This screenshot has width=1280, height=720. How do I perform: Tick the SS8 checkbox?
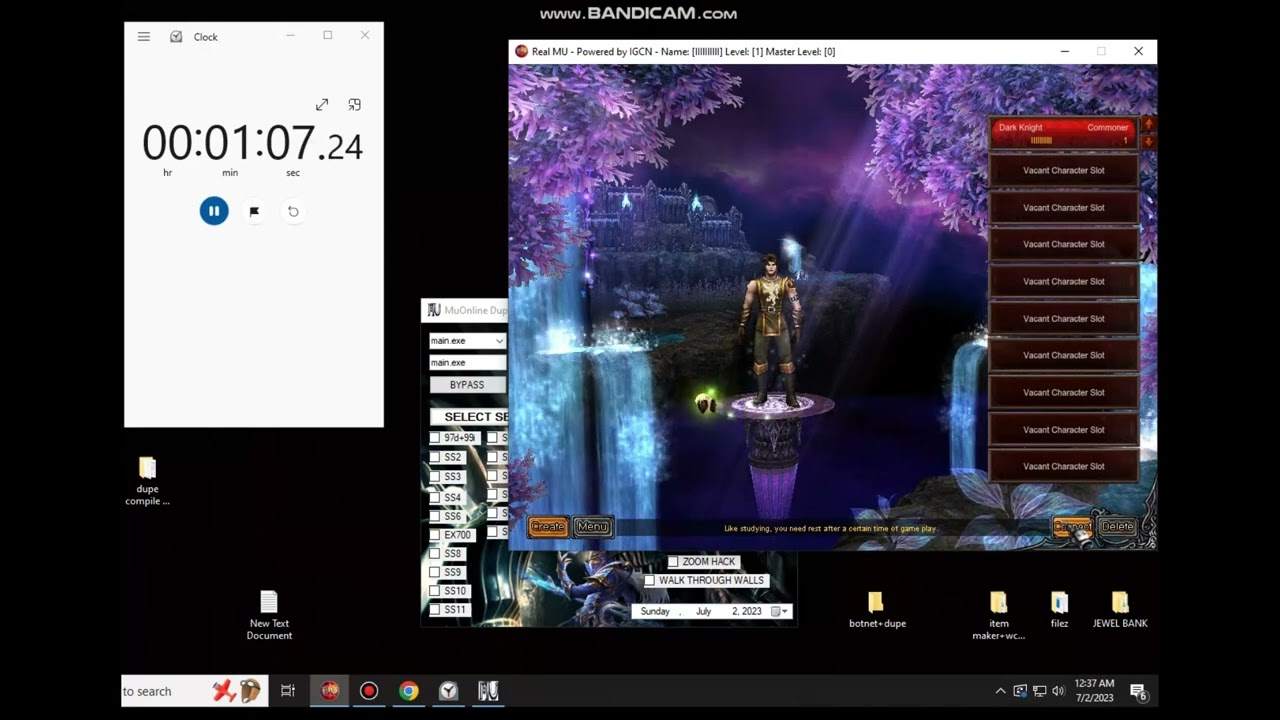pos(435,553)
